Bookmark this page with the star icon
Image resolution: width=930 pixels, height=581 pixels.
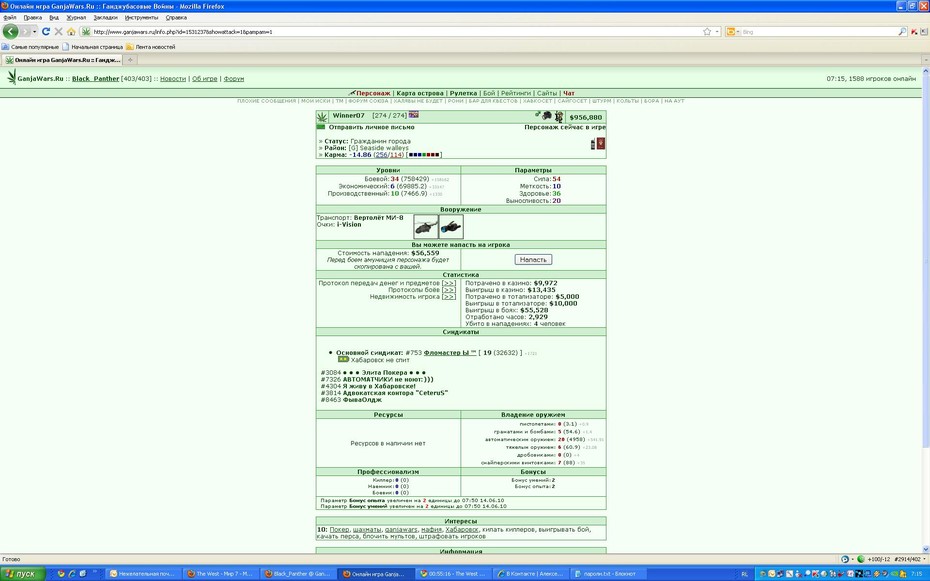click(707, 31)
